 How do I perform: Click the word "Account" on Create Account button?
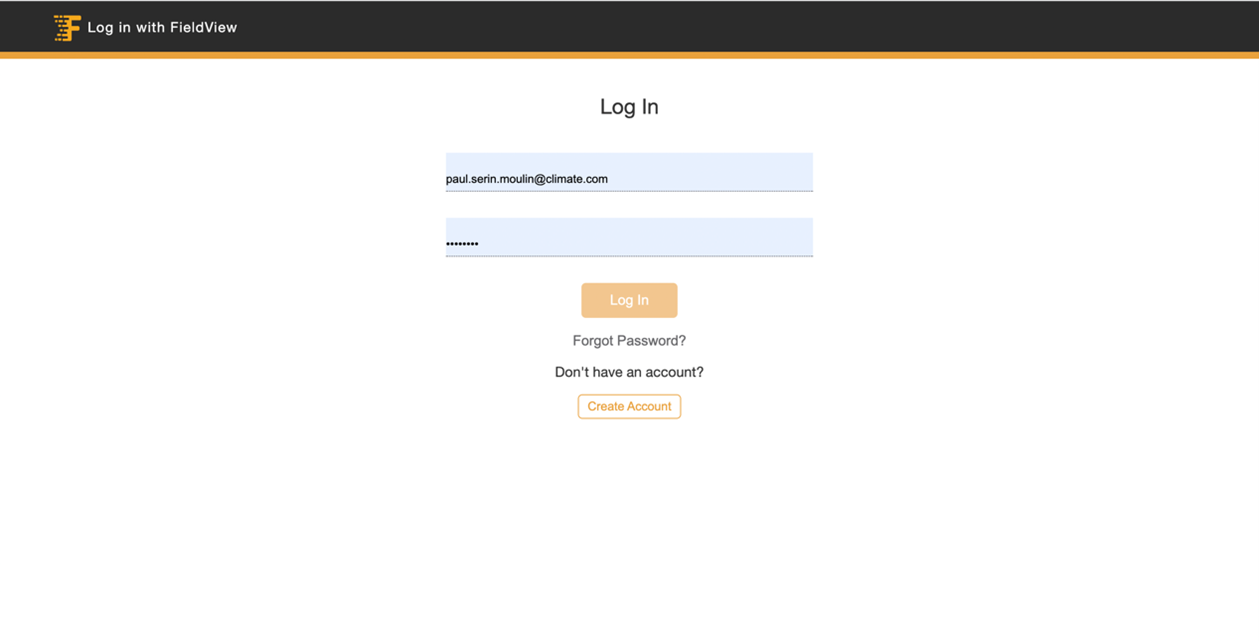point(650,406)
